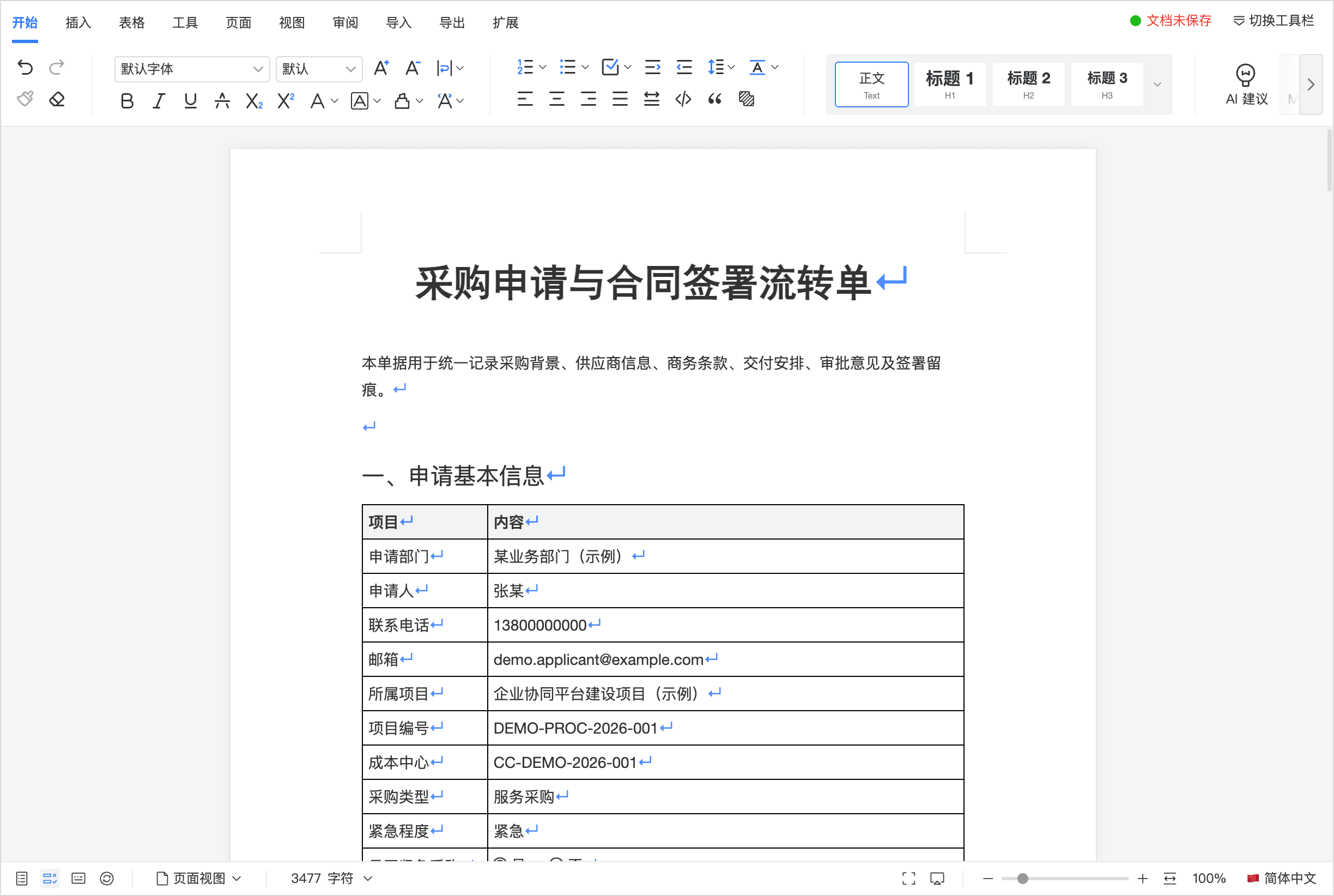Apply the 标题 1 heading style
This screenshot has height=896, width=1334.
pyautogui.click(x=949, y=84)
